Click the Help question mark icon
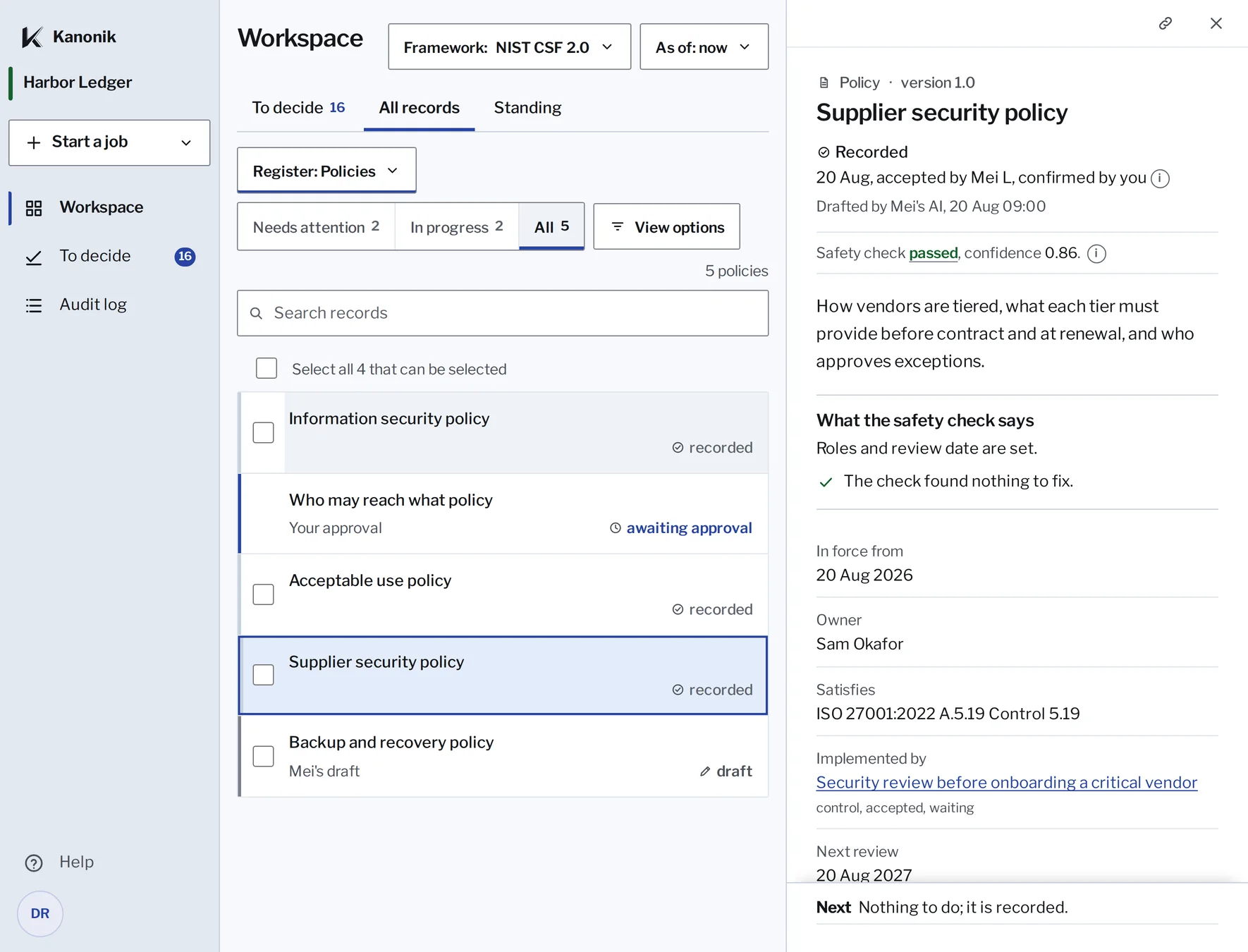This screenshot has height=952, width=1248. 34,863
